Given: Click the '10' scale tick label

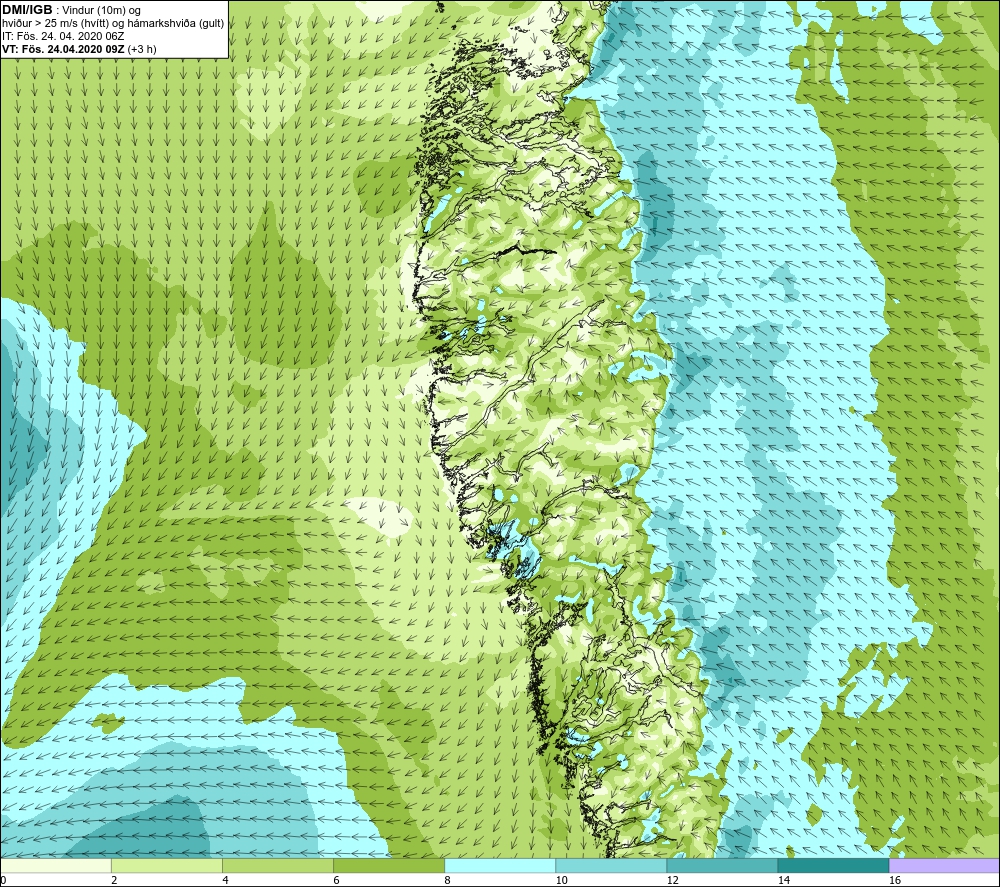Looking at the screenshot, I should click(561, 880).
